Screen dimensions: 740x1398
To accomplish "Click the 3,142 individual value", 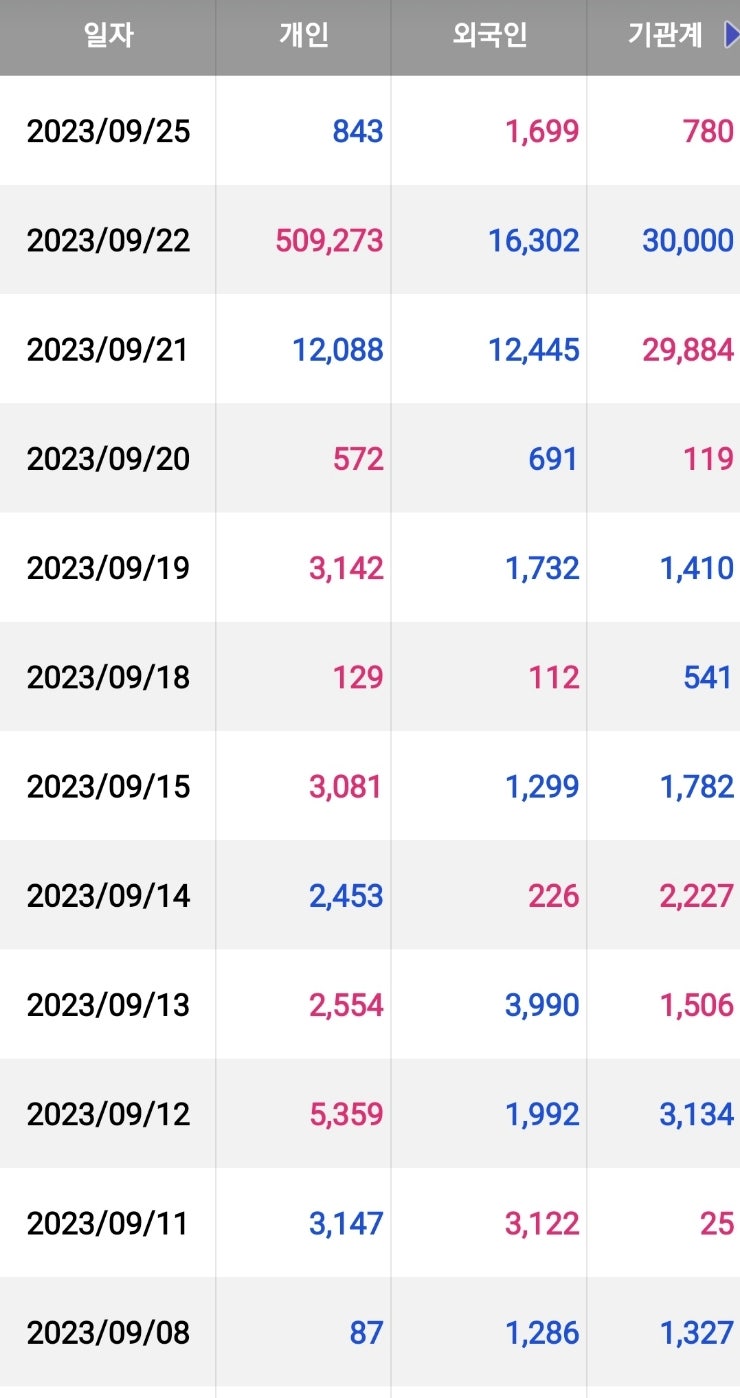I will tap(346, 568).
